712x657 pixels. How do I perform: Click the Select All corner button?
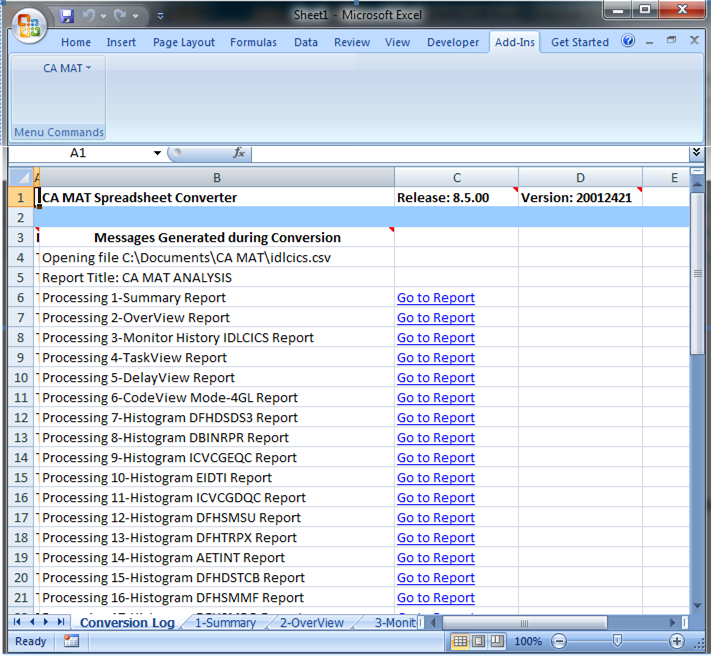click(20, 177)
